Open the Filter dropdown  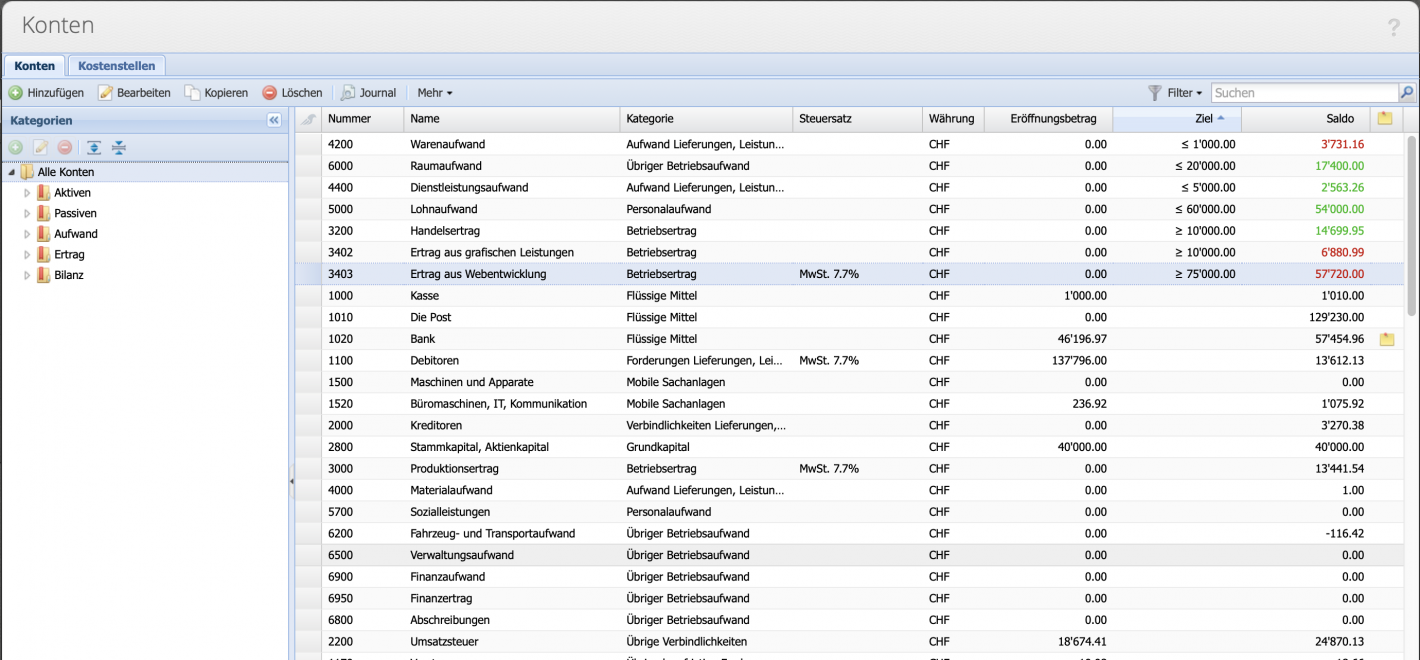pyautogui.click(x=1180, y=92)
